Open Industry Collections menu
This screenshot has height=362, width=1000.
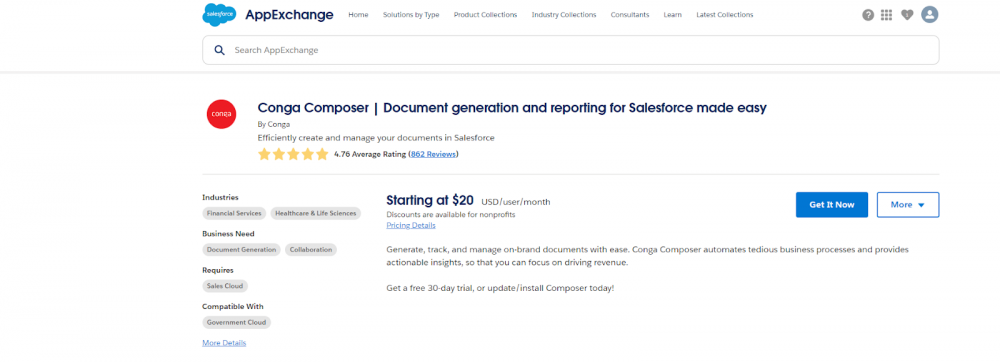tap(564, 15)
